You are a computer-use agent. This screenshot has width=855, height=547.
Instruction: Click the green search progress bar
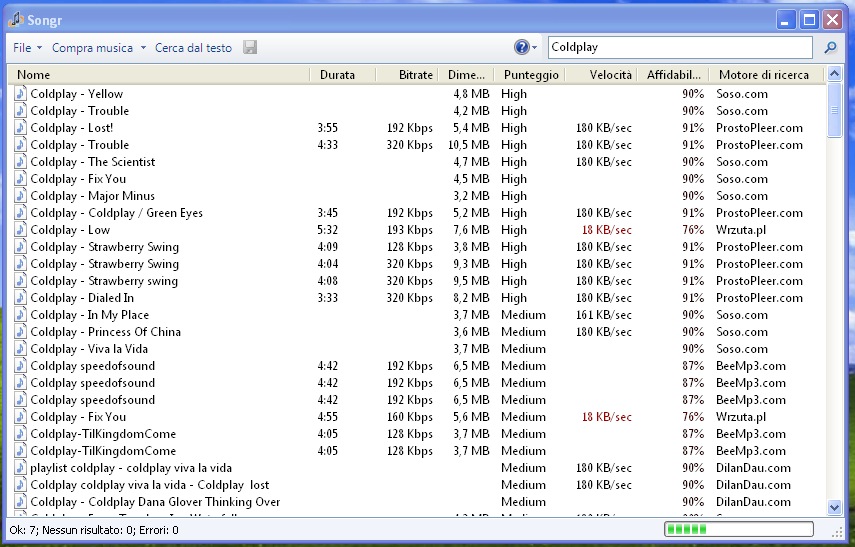(738, 529)
